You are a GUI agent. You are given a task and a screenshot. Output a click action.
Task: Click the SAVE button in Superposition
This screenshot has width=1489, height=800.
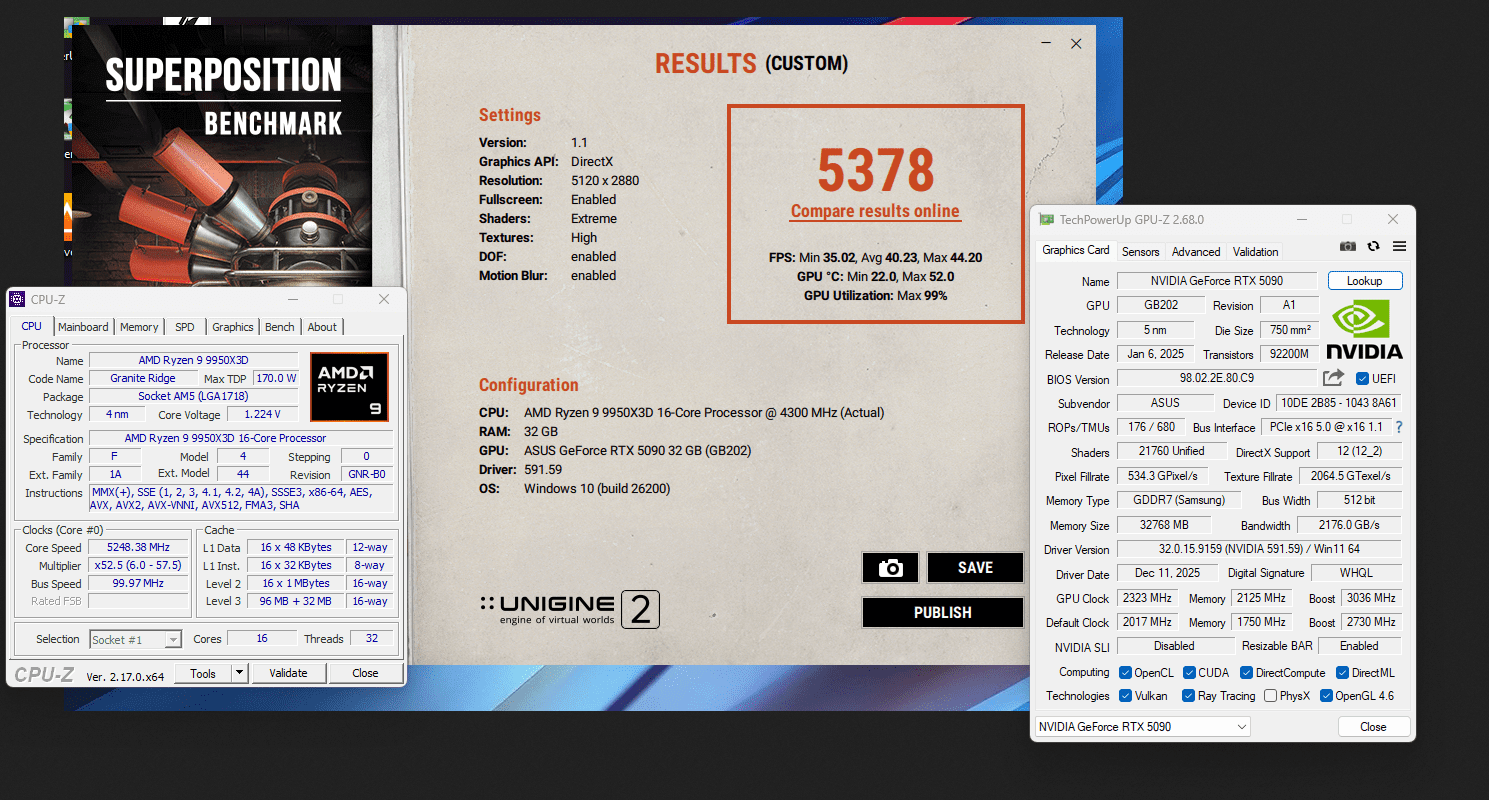[975, 568]
